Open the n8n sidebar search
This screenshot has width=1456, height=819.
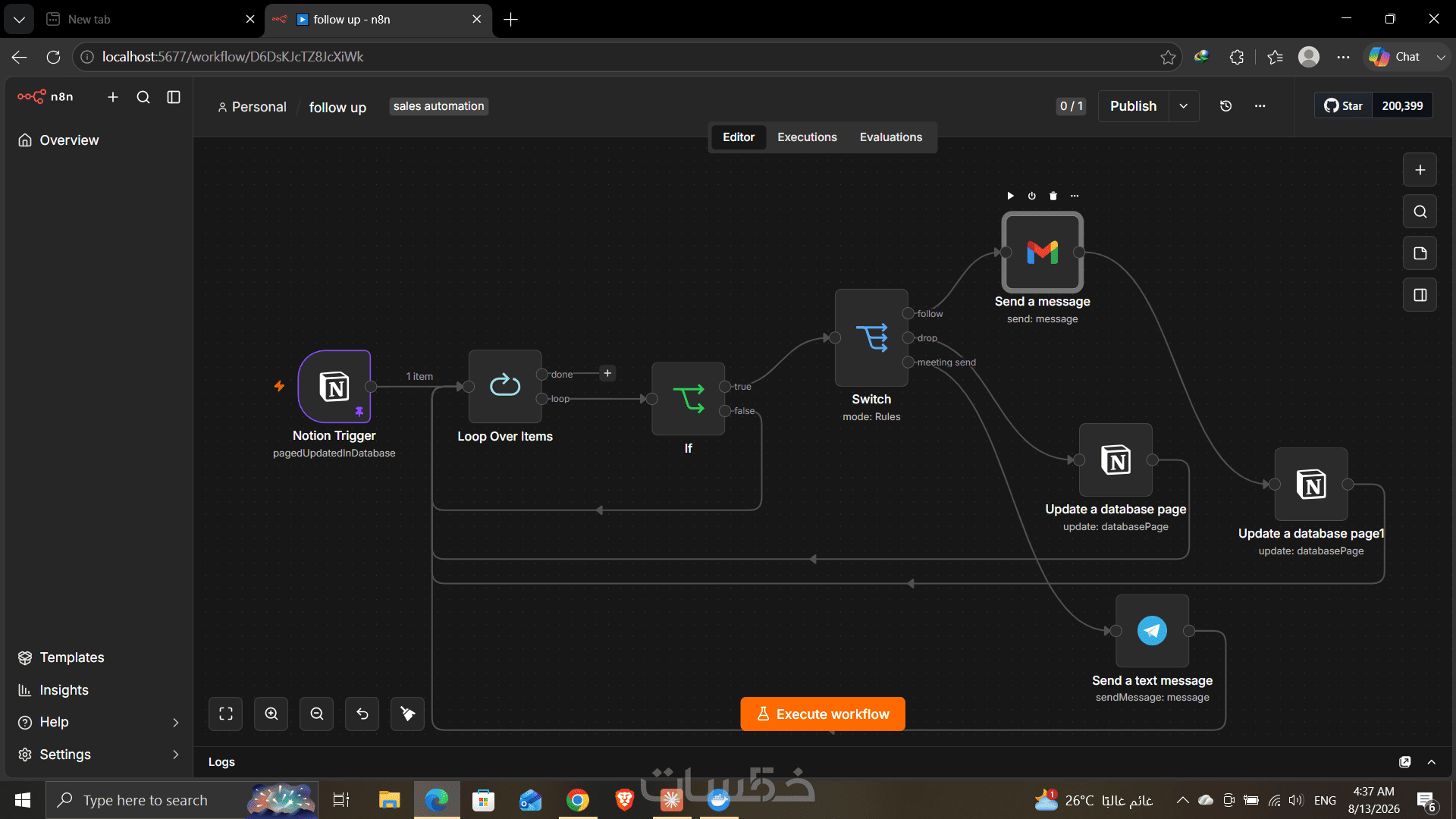pos(143,97)
